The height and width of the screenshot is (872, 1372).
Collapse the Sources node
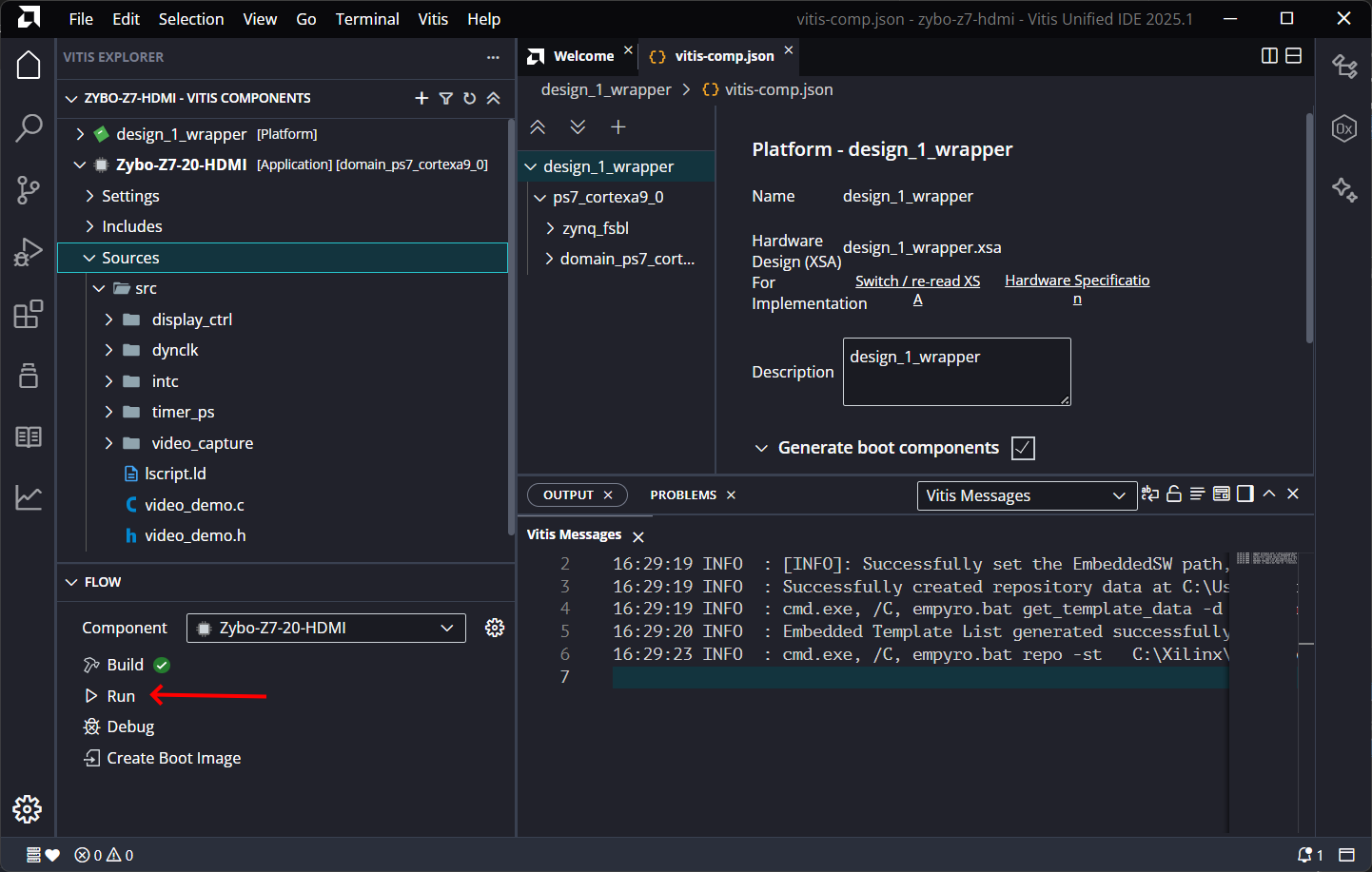[x=90, y=258]
